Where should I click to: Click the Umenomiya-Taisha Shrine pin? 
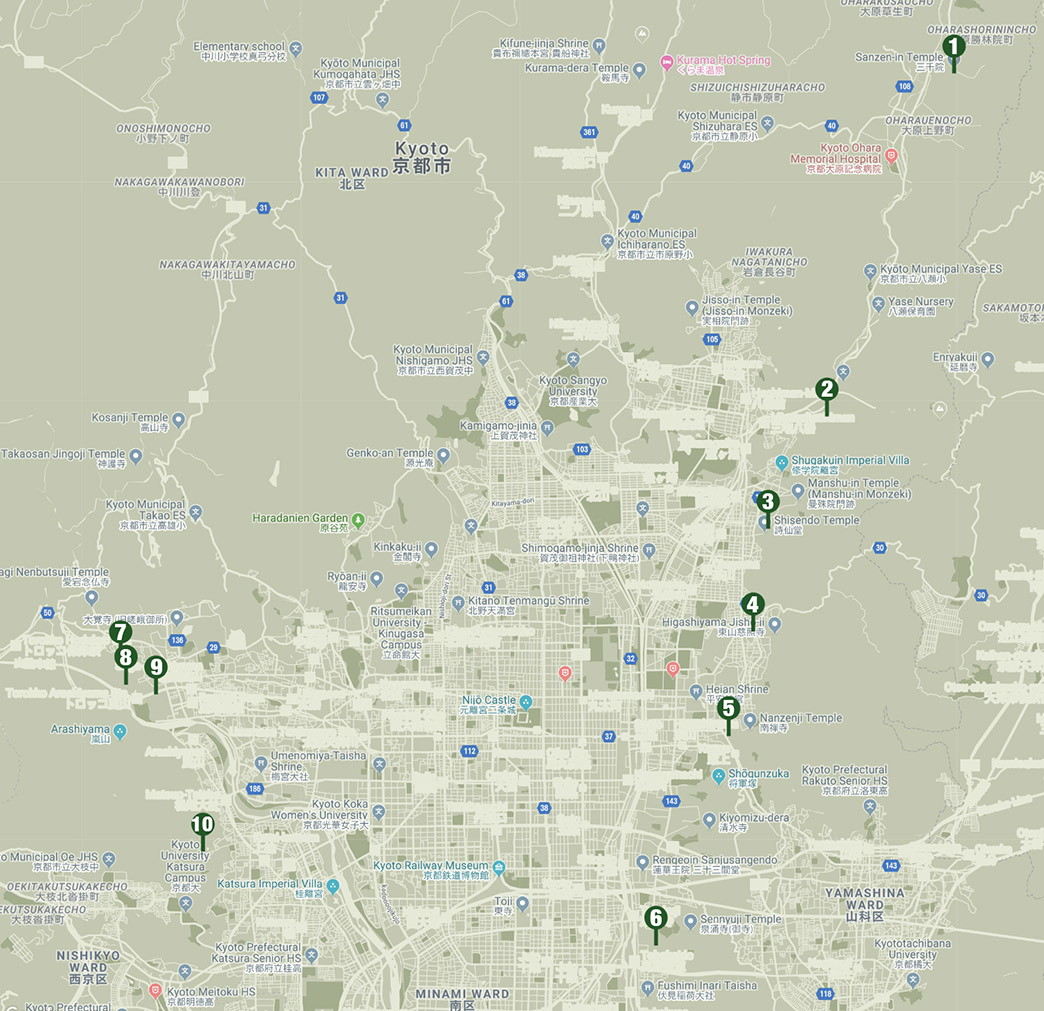tap(261, 763)
